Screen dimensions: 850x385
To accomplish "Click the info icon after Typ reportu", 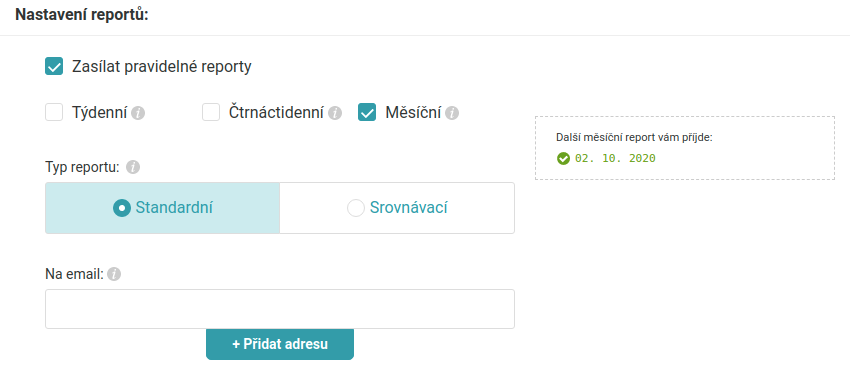I will click(x=133, y=167).
